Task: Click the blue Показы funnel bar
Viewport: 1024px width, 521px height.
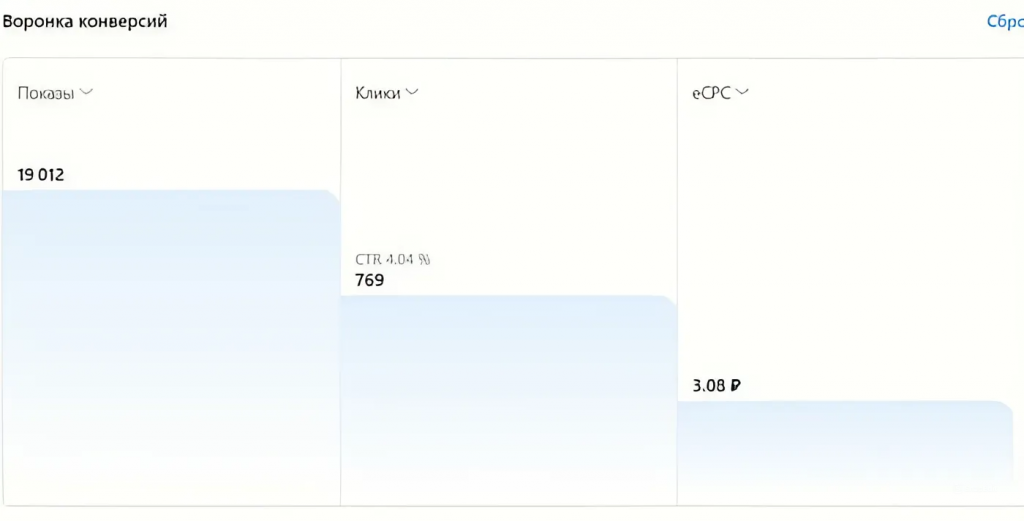Action: [x=170, y=350]
